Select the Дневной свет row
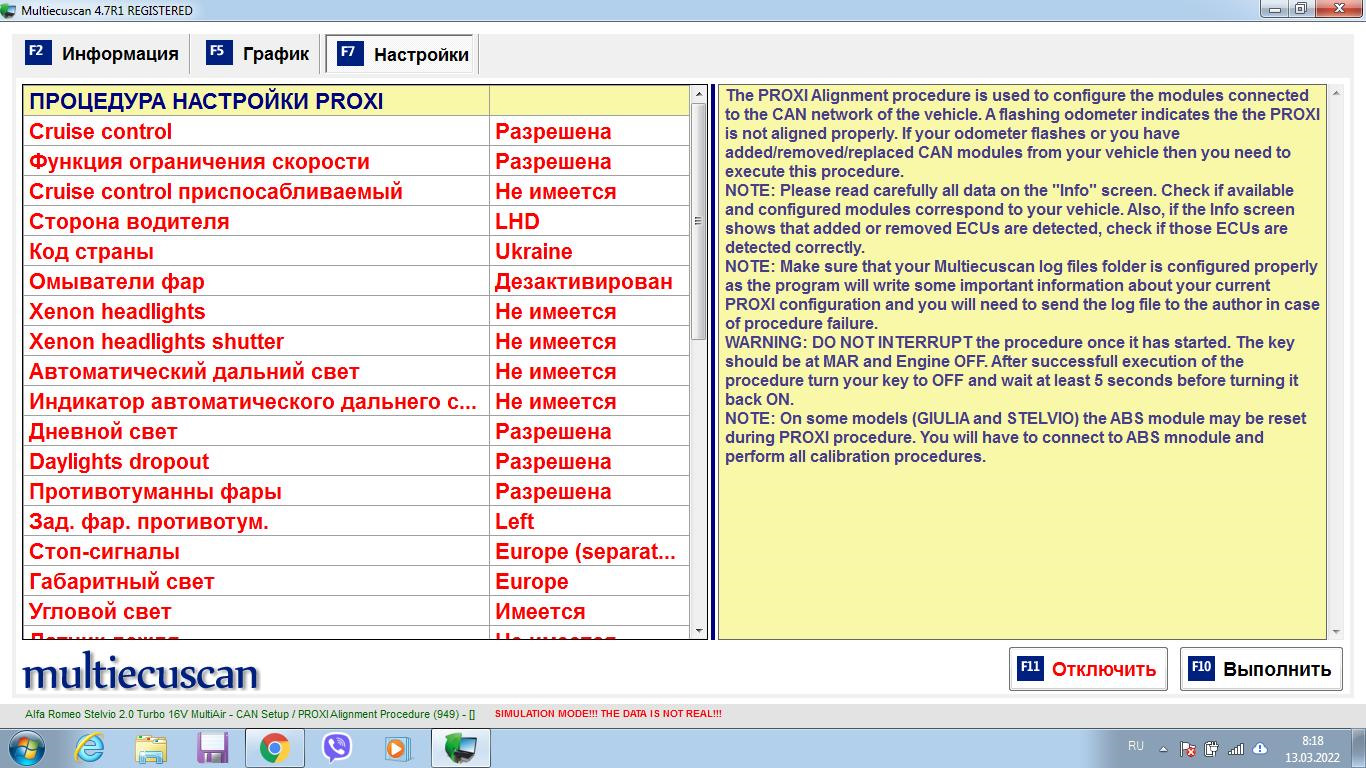 click(x=357, y=431)
